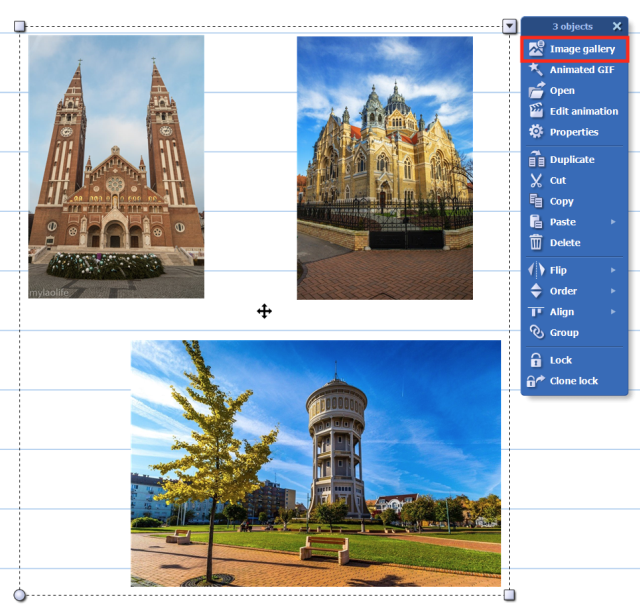The image size is (640, 615).
Task: Click the Cut scissors icon
Action: (536, 181)
